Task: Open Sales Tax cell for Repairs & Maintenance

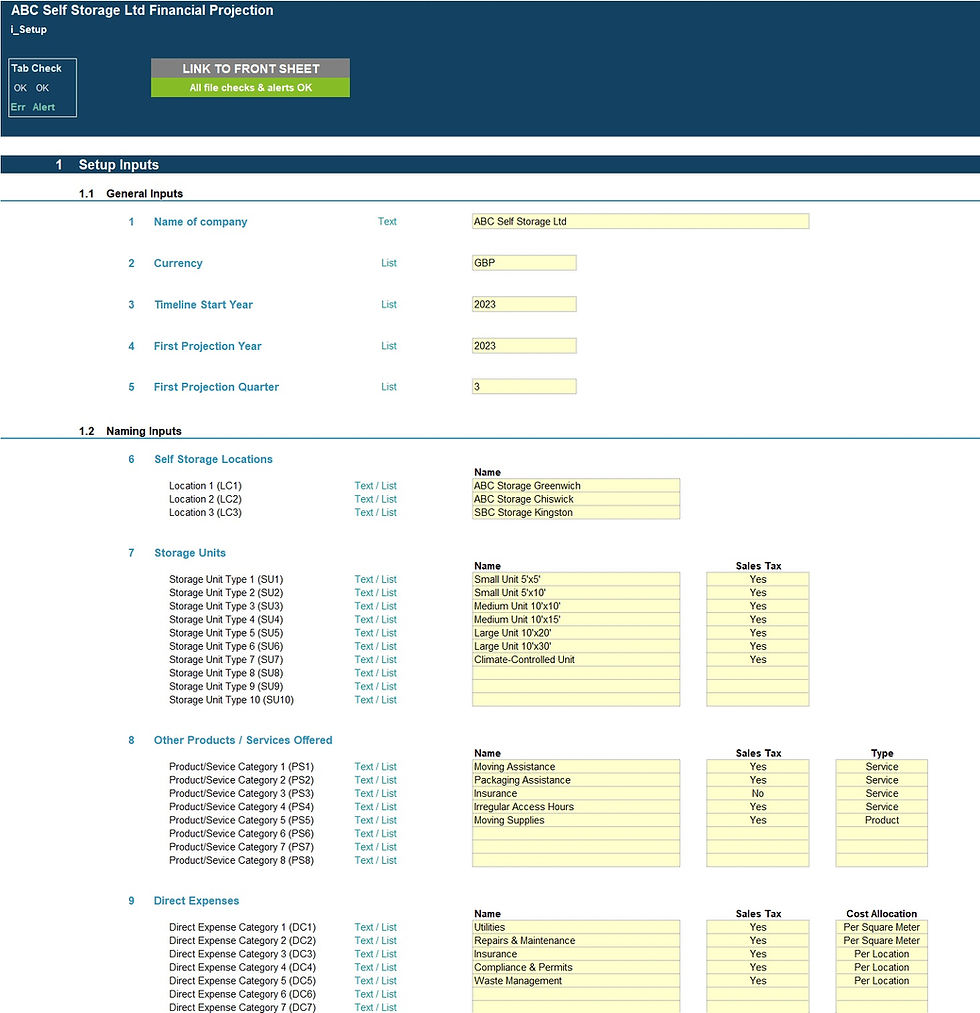Action: tap(758, 941)
